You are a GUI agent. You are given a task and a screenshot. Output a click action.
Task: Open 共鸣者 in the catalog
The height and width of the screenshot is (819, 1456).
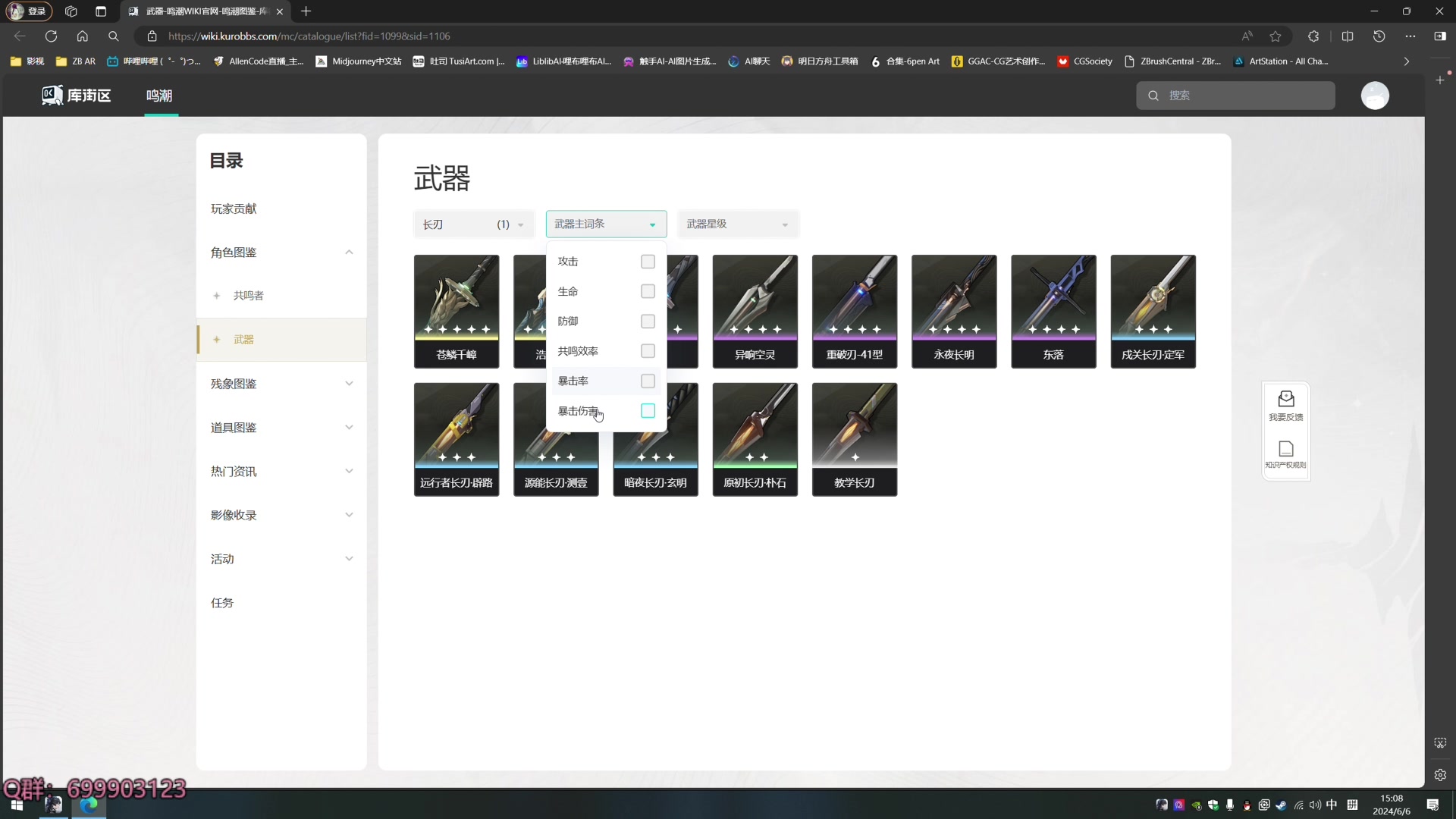(248, 296)
